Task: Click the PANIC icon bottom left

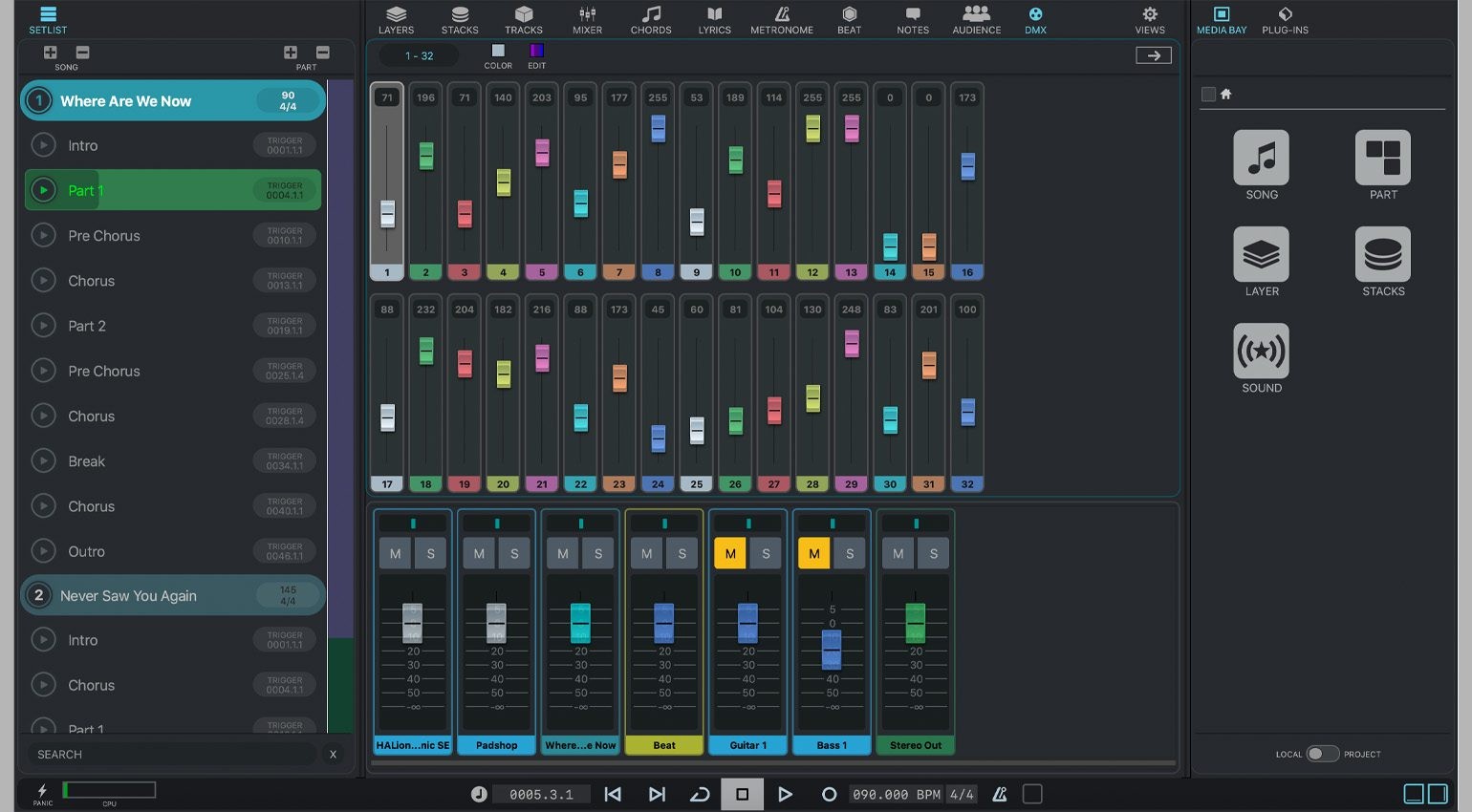Action: coord(41,791)
